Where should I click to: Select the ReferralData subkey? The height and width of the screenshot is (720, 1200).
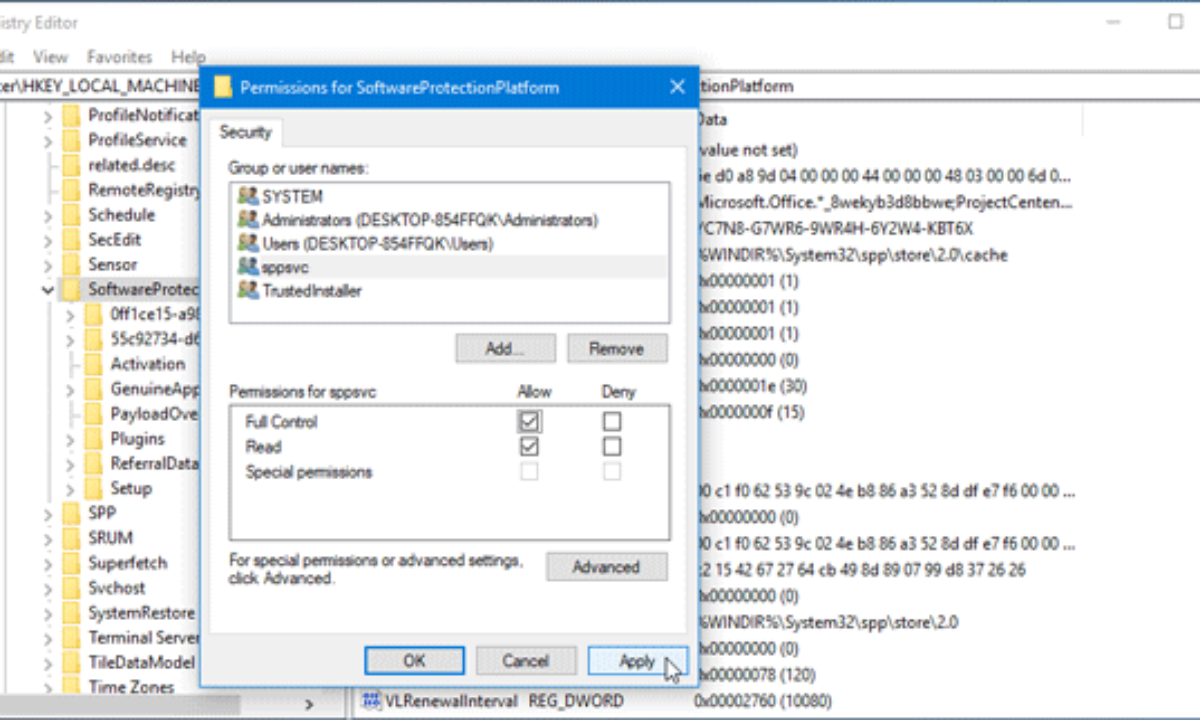(x=155, y=464)
